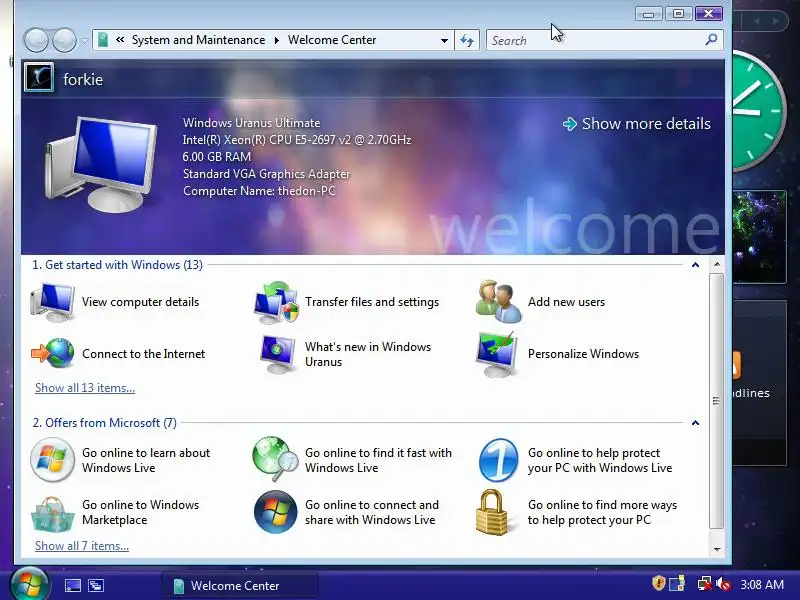Open the address bar history dropdown arrow
800x600 pixels.
pos(444,40)
